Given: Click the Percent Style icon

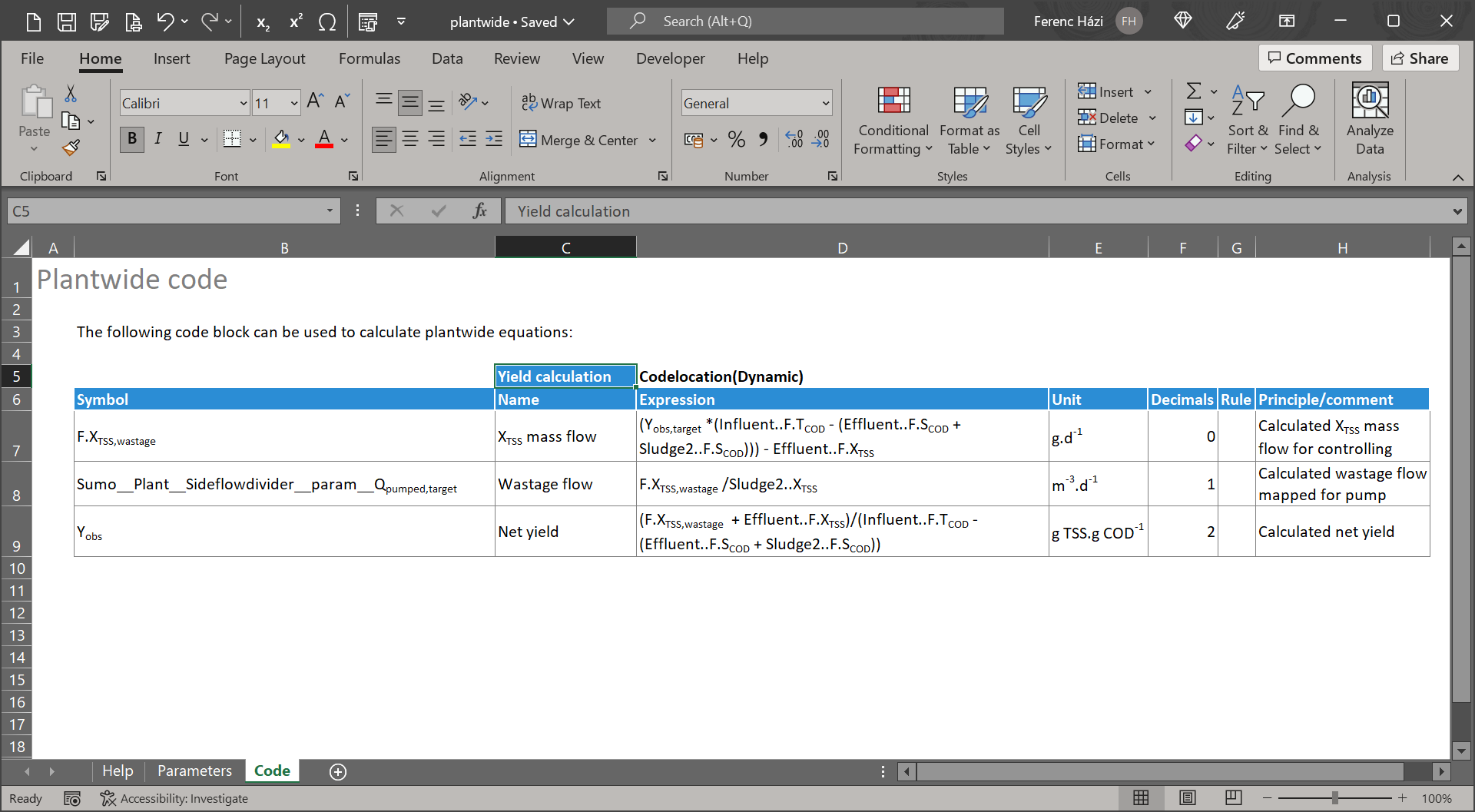Looking at the screenshot, I should [736, 139].
